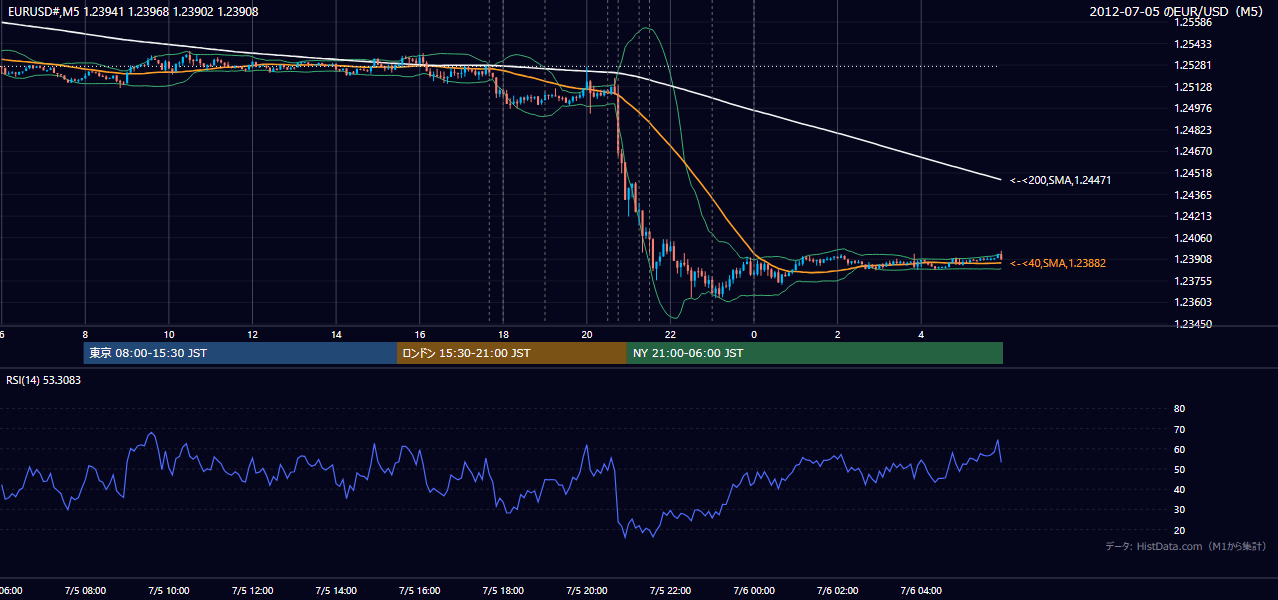The height and width of the screenshot is (600, 1278).
Task: Select the <-<200,SMA,1.24471 annotation label
Action: click(x=1060, y=180)
